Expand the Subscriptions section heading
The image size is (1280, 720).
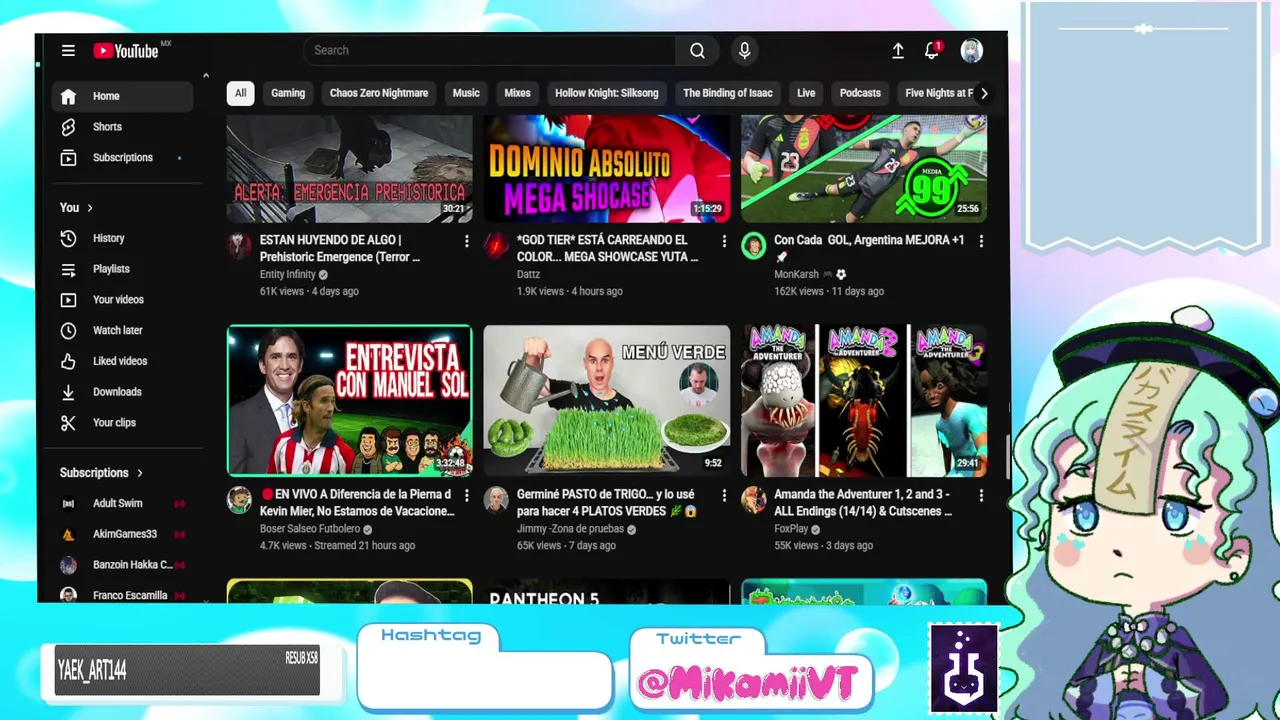coord(101,473)
